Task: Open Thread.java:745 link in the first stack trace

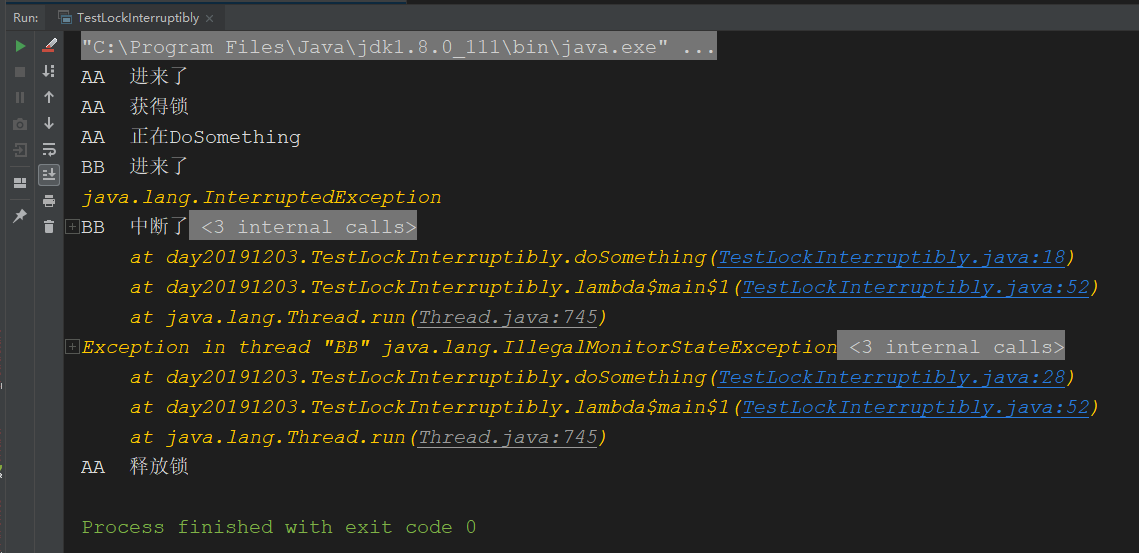Action: tap(508, 317)
